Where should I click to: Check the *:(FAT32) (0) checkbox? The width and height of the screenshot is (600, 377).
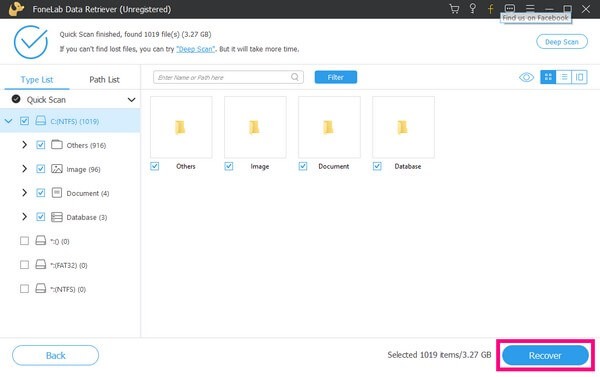pos(24,265)
